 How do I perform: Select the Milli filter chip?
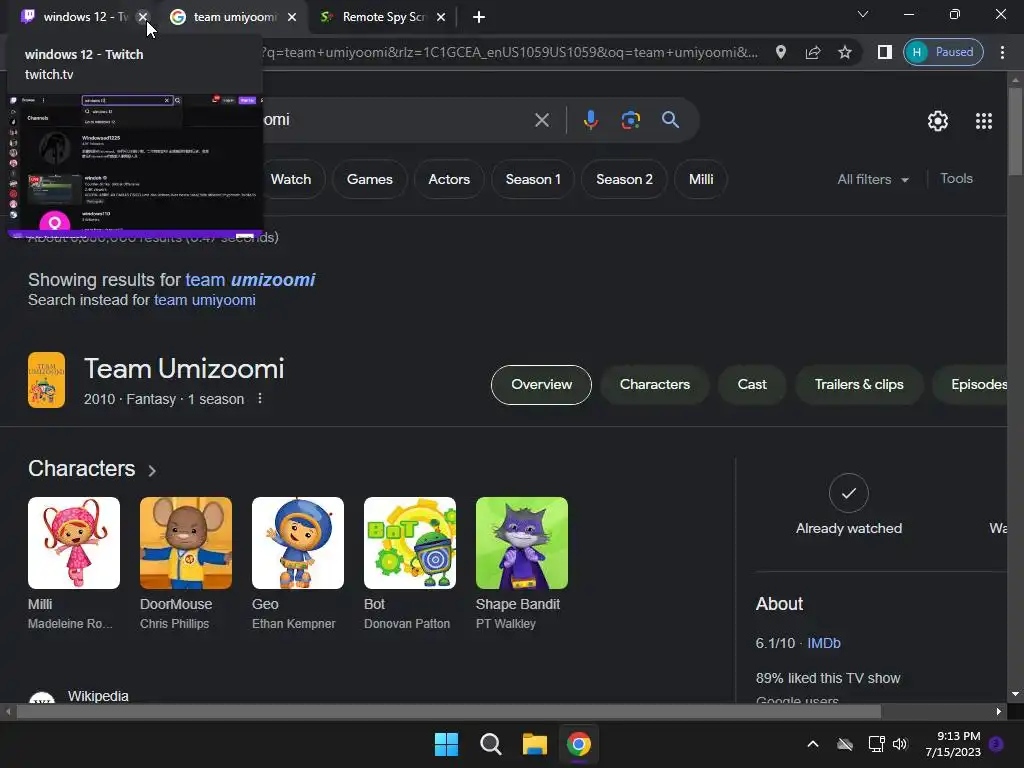pyautogui.click(x=701, y=180)
